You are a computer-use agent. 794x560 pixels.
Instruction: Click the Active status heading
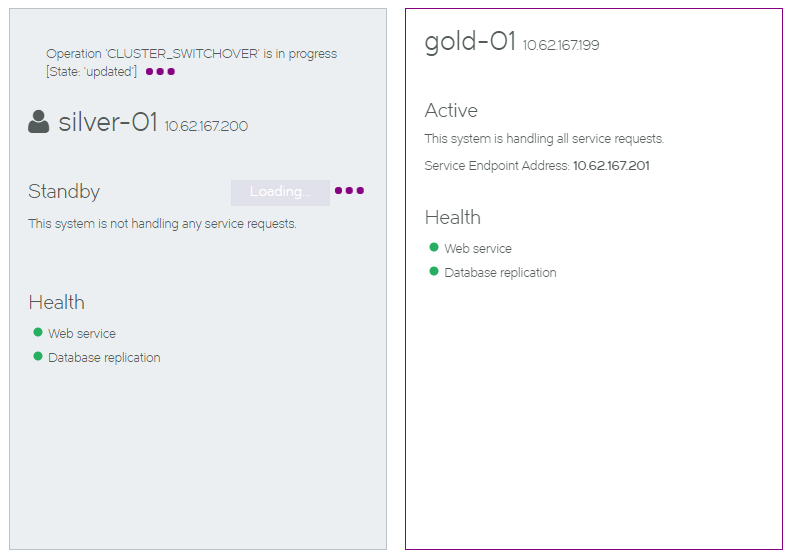coord(451,110)
